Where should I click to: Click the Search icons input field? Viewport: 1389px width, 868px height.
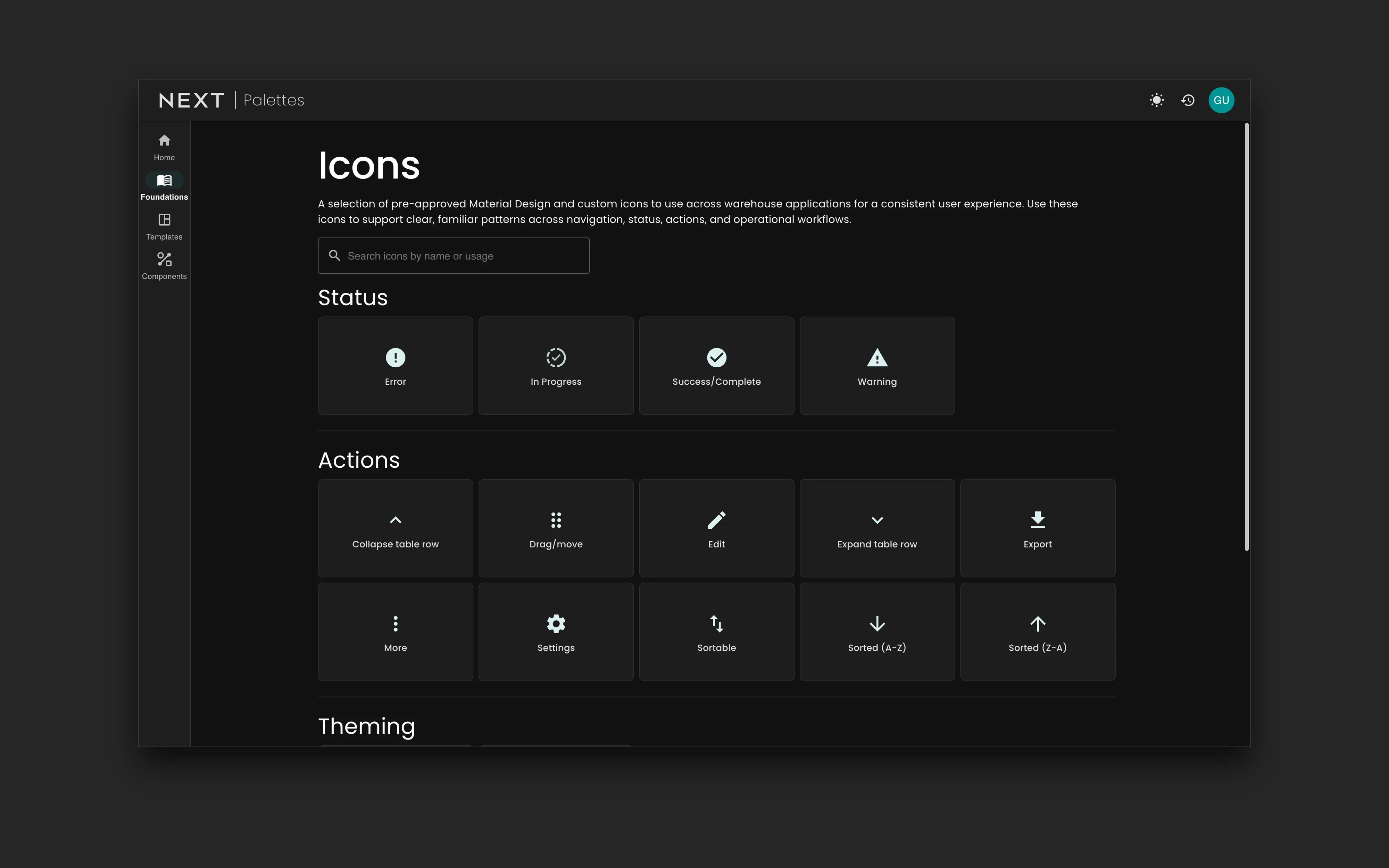pos(454,256)
